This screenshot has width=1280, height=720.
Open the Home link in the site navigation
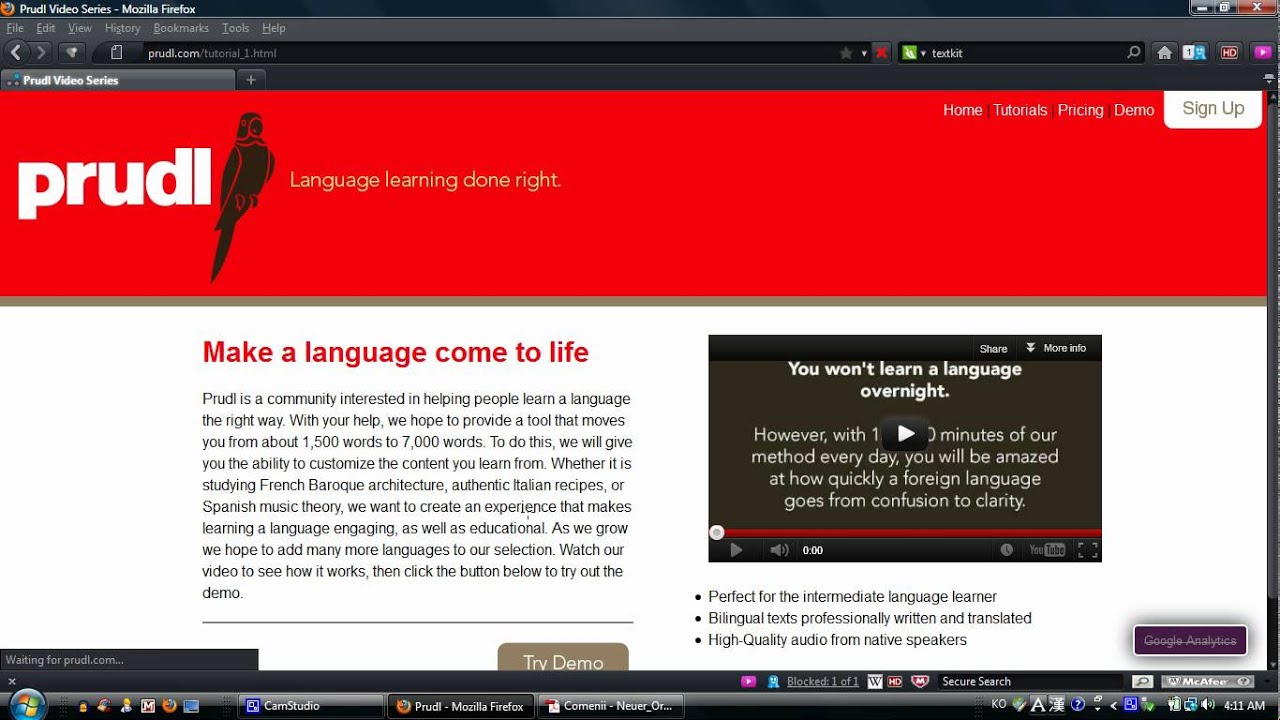[x=962, y=110]
